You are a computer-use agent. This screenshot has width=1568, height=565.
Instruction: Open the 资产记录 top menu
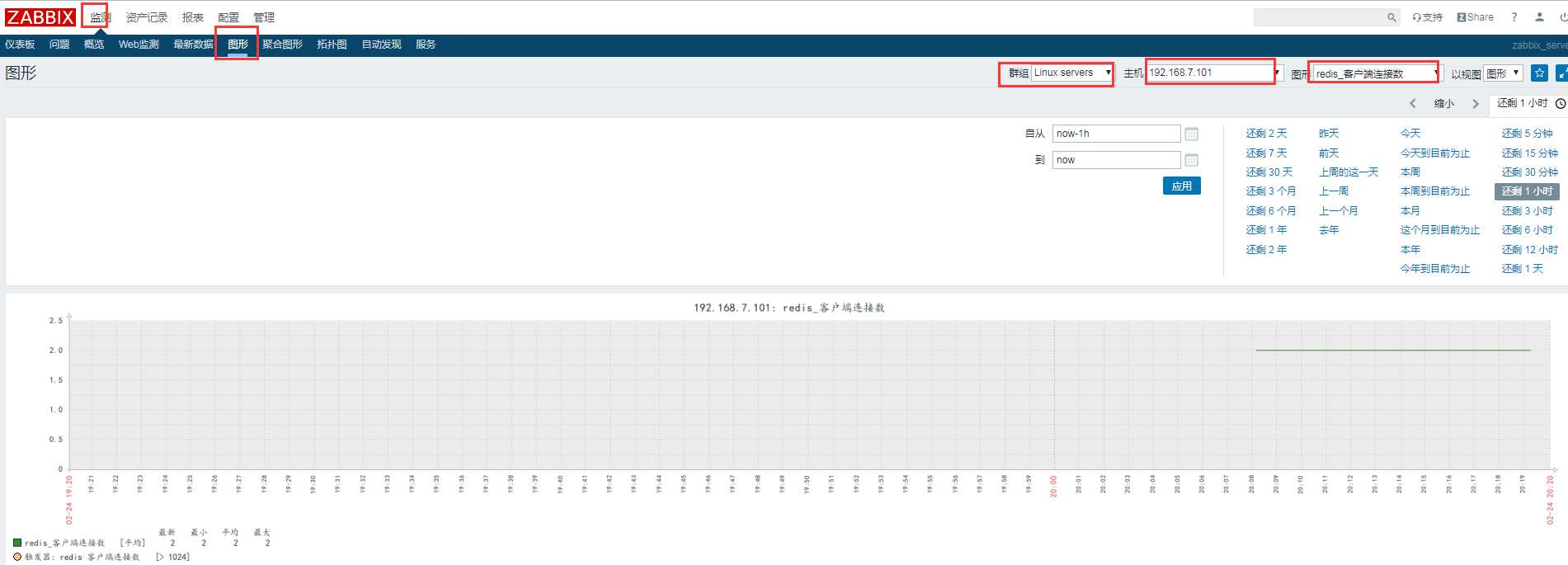(x=147, y=17)
